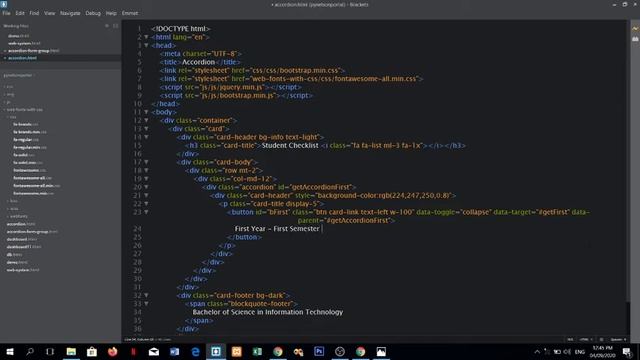Open the Find menu

(x=34, y=13)
